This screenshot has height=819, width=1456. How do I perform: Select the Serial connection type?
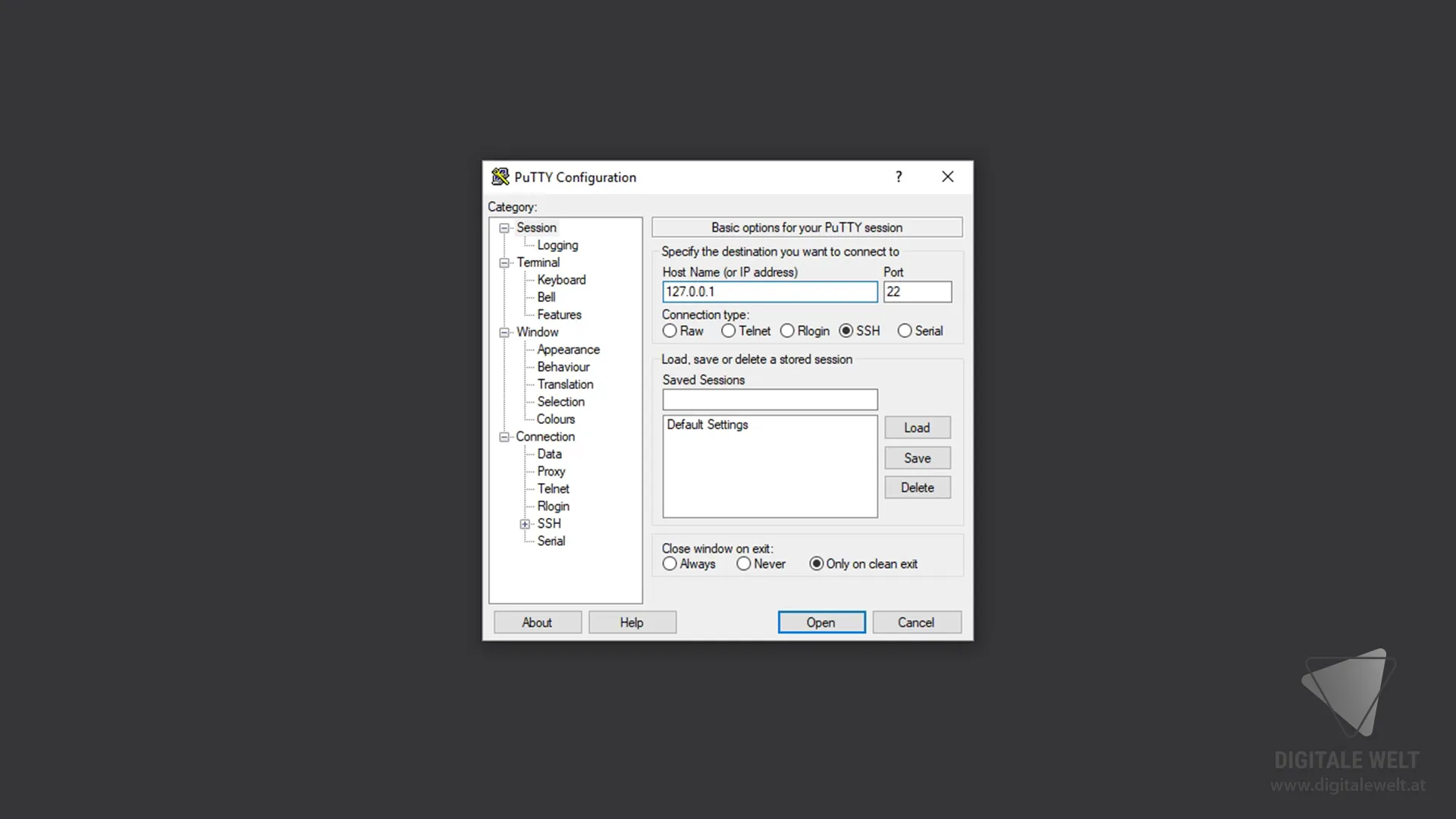point(920,331)
